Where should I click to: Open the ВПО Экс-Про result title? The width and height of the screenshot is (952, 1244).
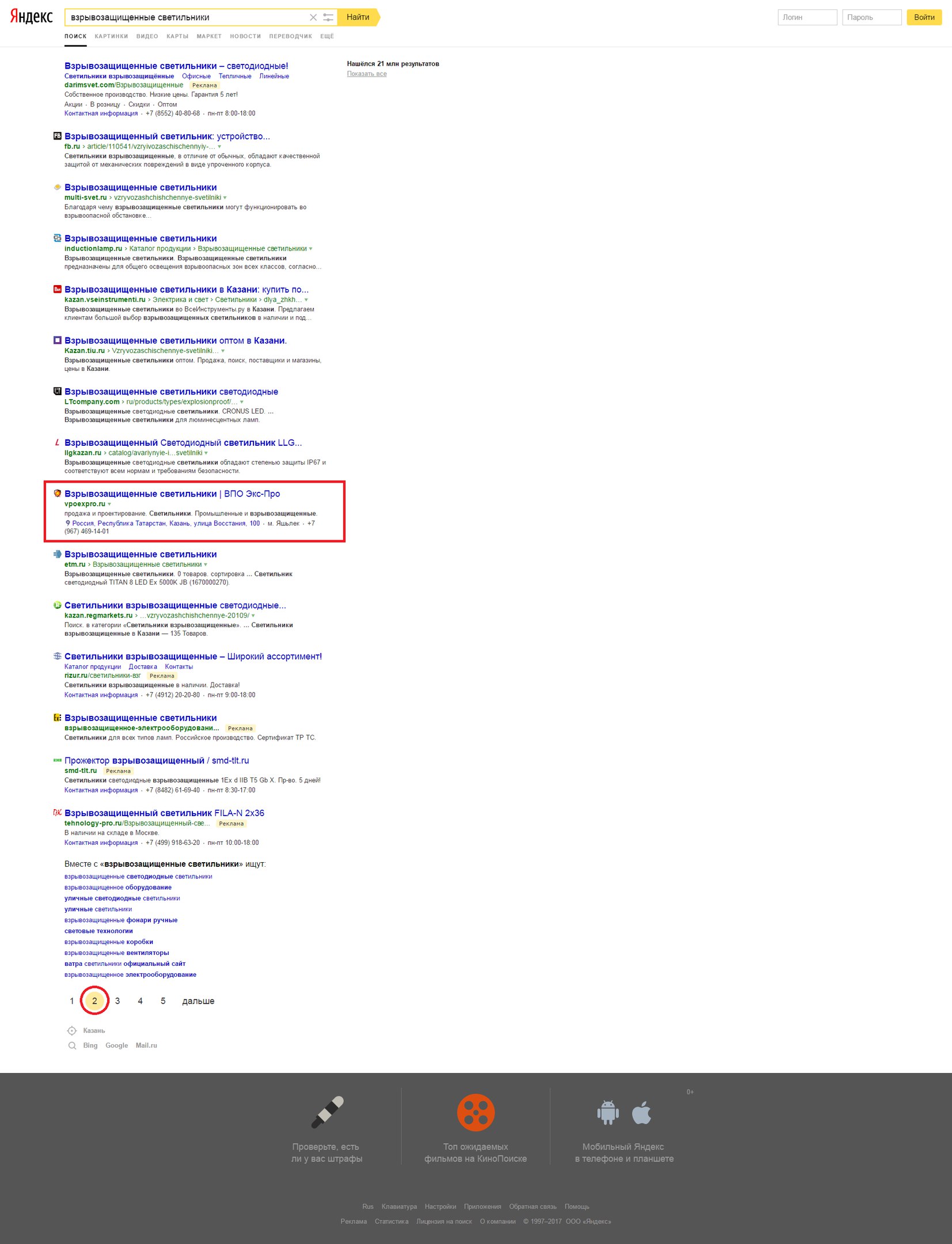(172, 494)
